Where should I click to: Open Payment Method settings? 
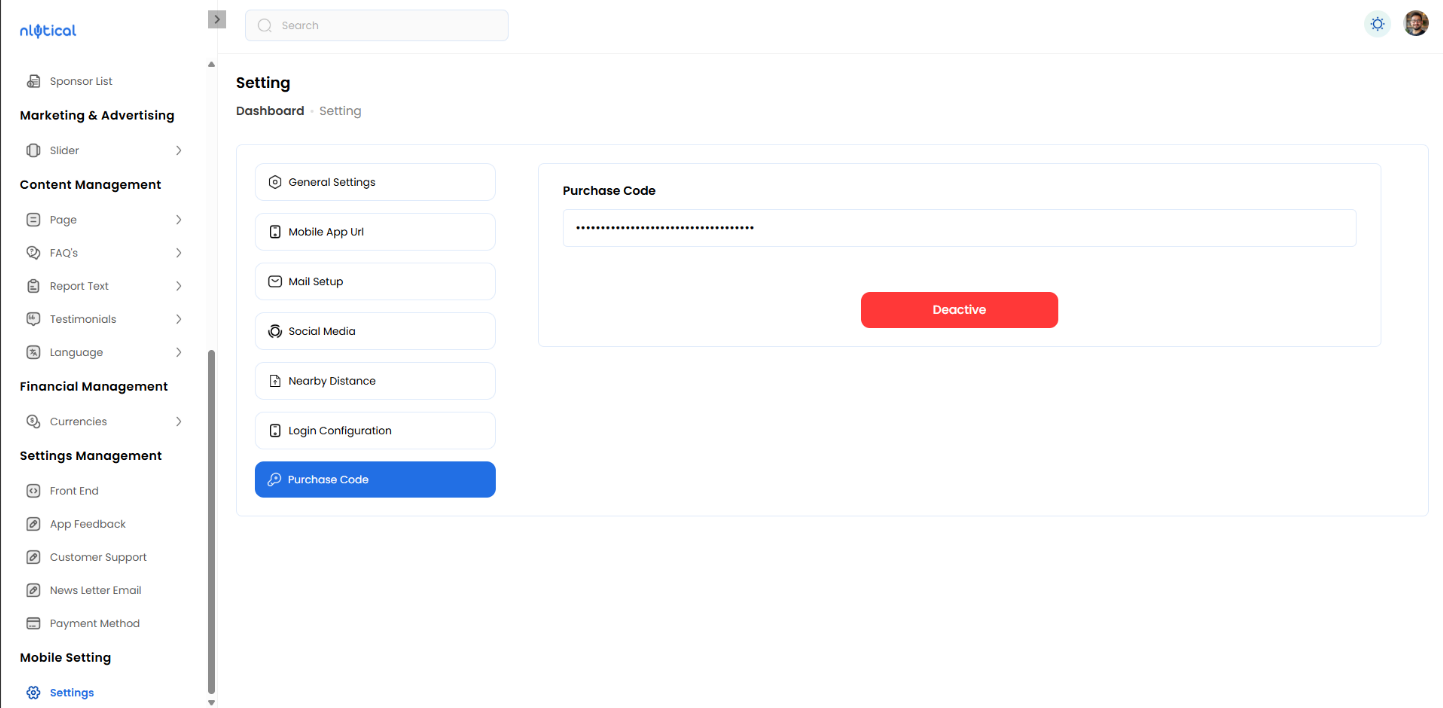point(94,623)
